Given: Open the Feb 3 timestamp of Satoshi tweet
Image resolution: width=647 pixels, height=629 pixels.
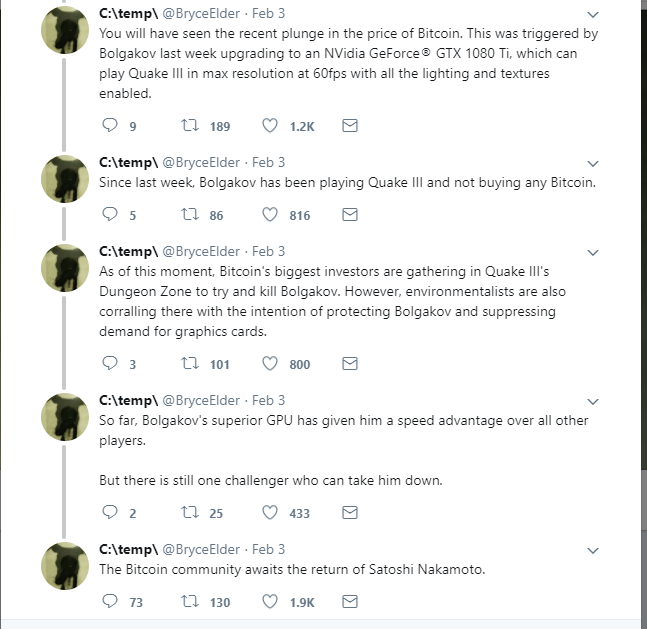Looking at the screenshot, I should 268,549.
